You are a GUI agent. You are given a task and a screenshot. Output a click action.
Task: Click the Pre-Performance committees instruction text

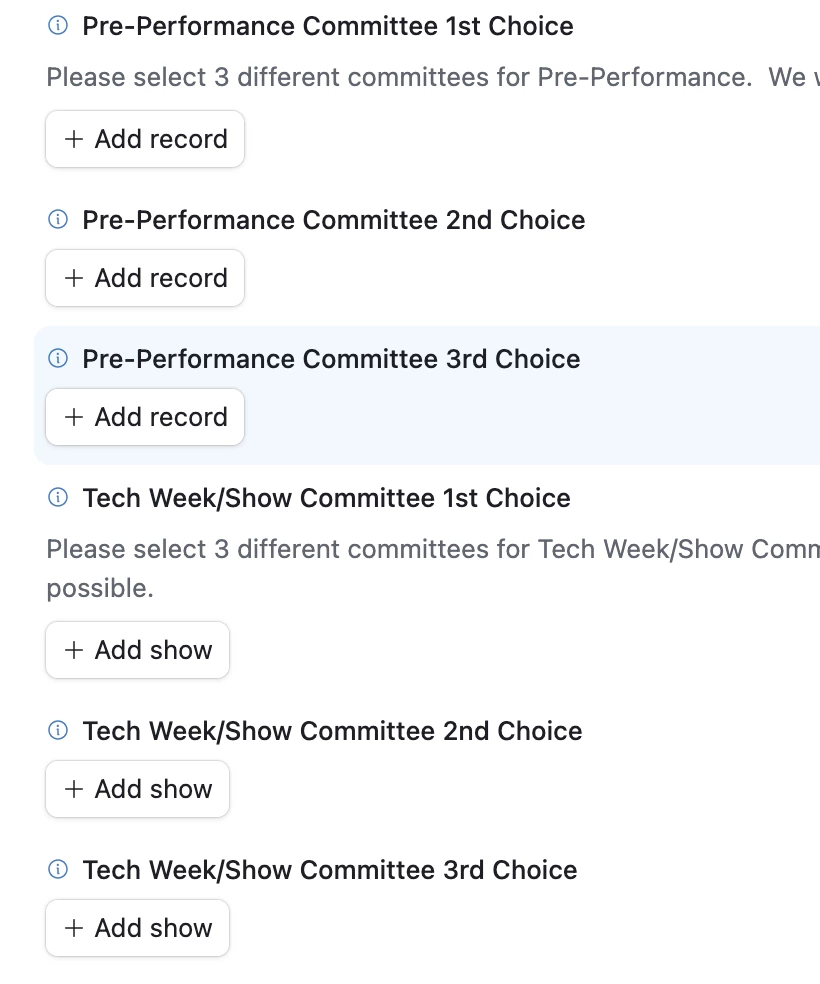[433, 77]
